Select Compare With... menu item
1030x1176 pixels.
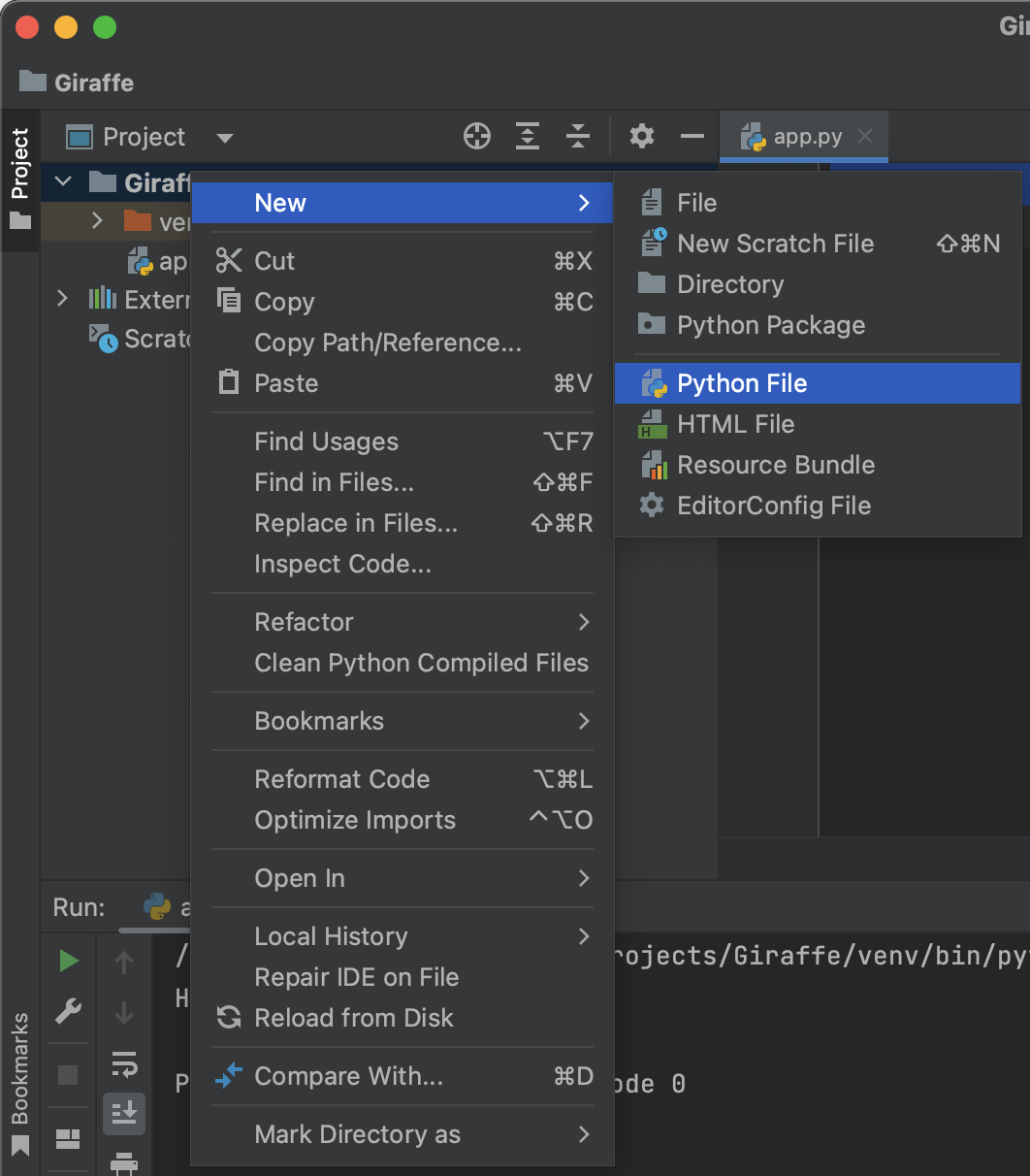[x=402, y=1076]
